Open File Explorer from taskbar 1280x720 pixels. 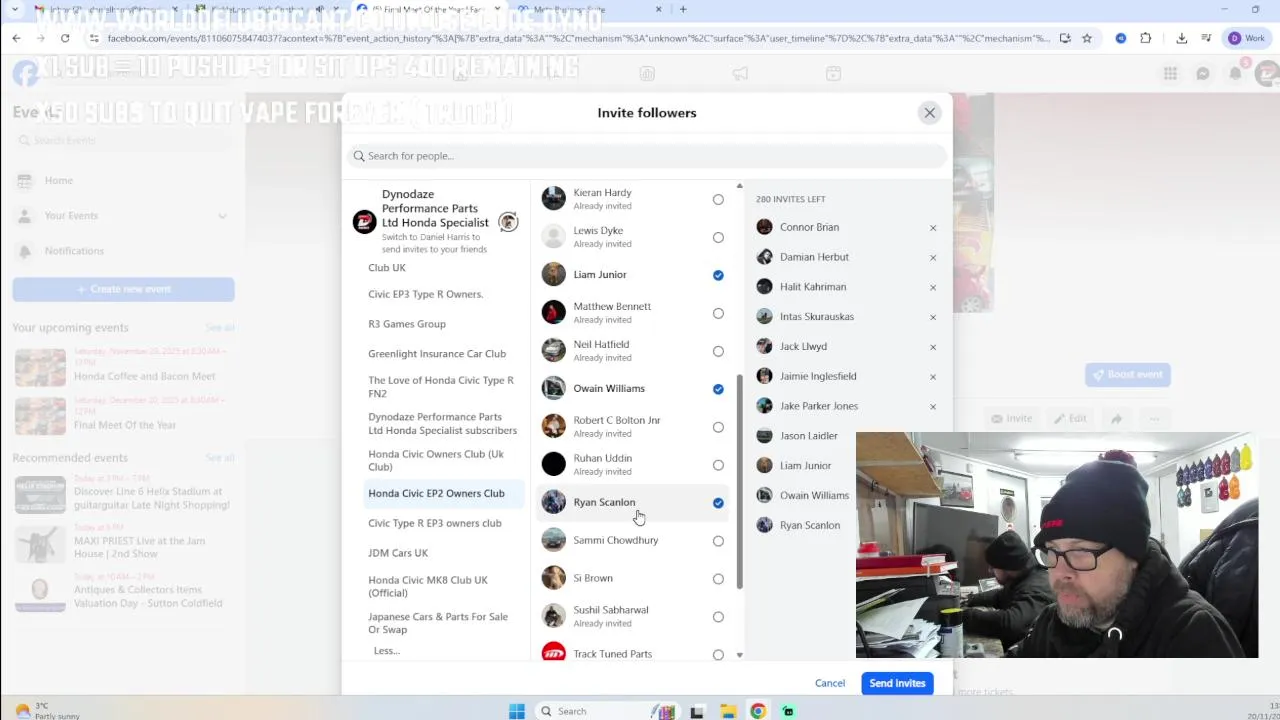pyautogui.click(x=728, y=711)
